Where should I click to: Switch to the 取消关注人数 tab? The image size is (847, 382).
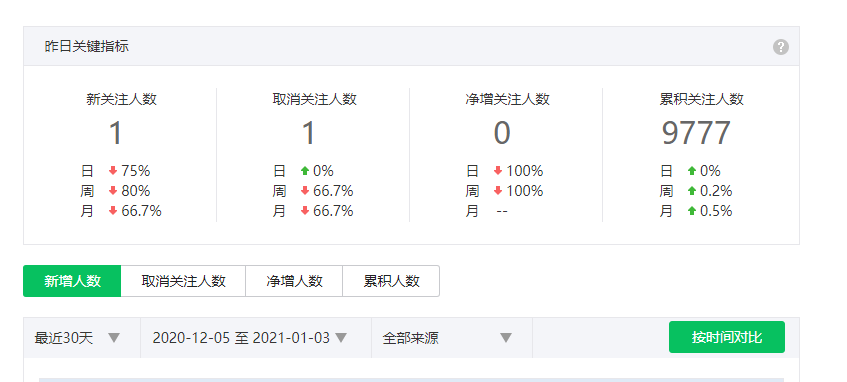click(x=183, y=281)
